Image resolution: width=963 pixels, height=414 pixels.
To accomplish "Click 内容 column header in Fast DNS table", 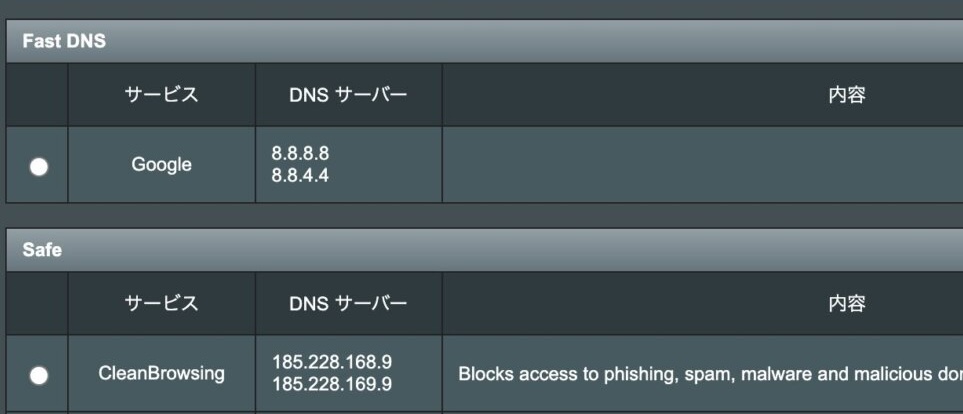I will (x=846, y=95).
